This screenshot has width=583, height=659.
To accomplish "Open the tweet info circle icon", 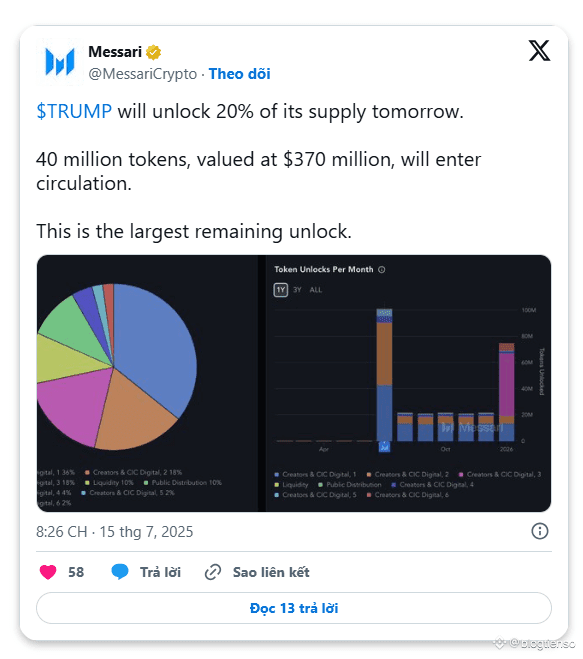I will click(540, 531).
